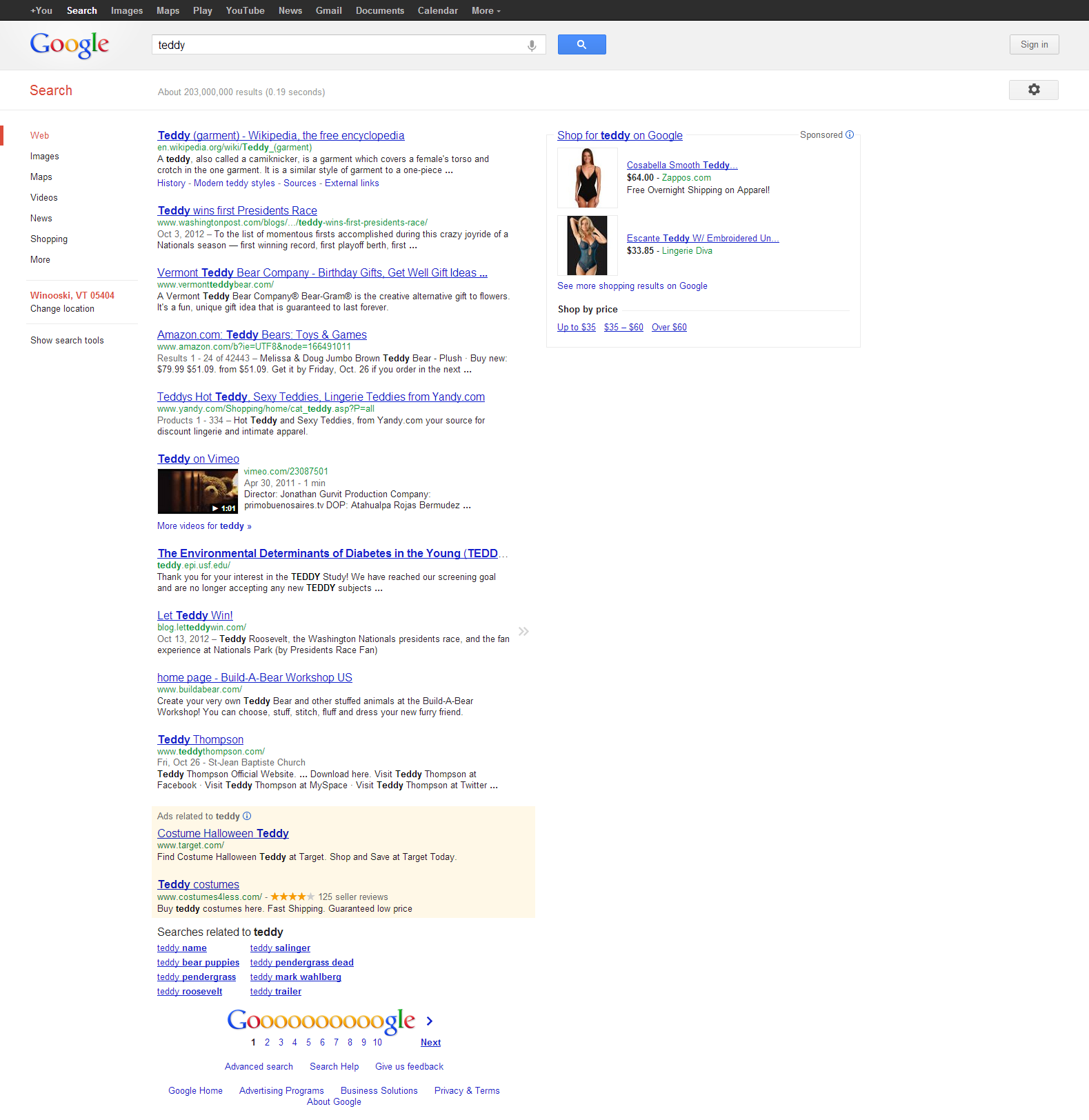
Task: Open Teddy on Vimeo title link
Action: point(198,459)
